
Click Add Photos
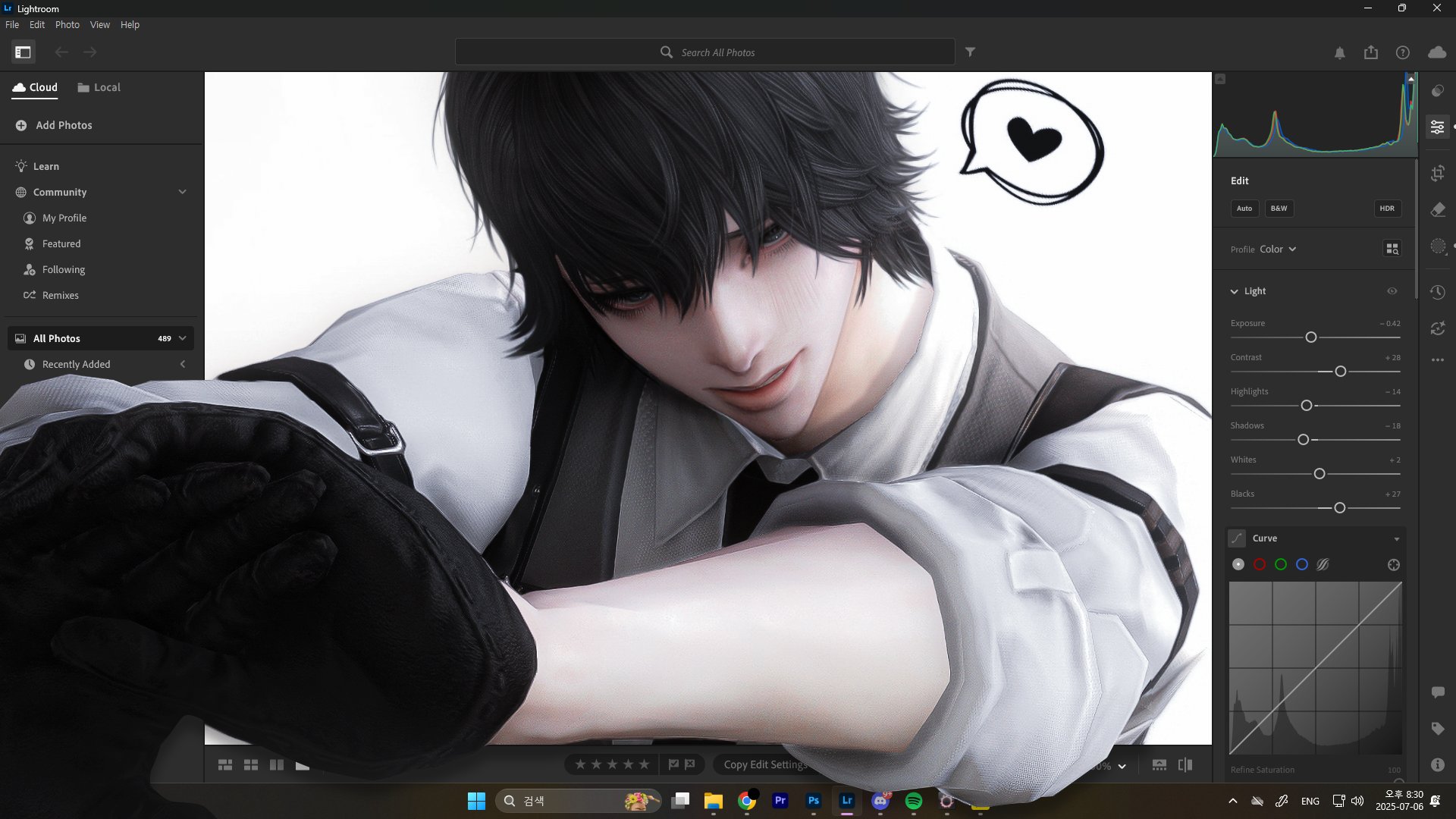(x=54, y=125)
